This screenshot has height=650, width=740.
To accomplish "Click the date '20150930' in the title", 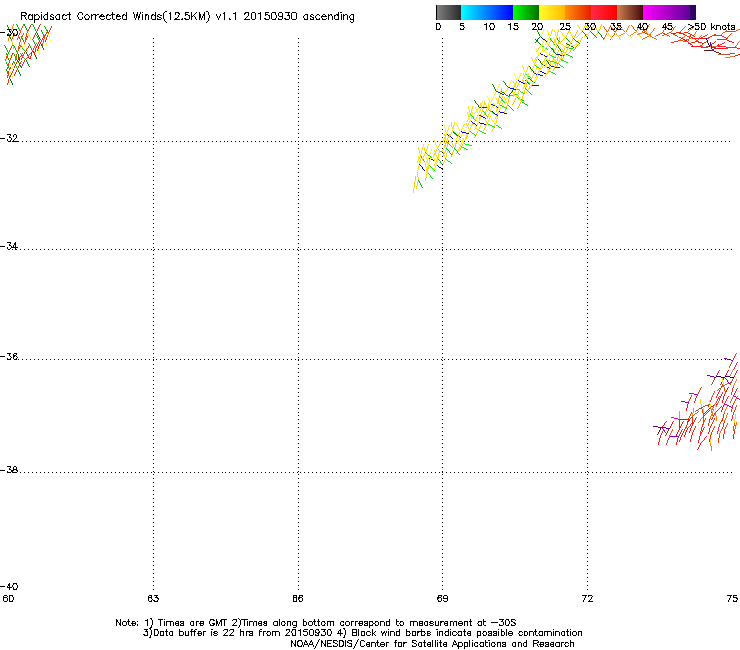I will (270, 17).
